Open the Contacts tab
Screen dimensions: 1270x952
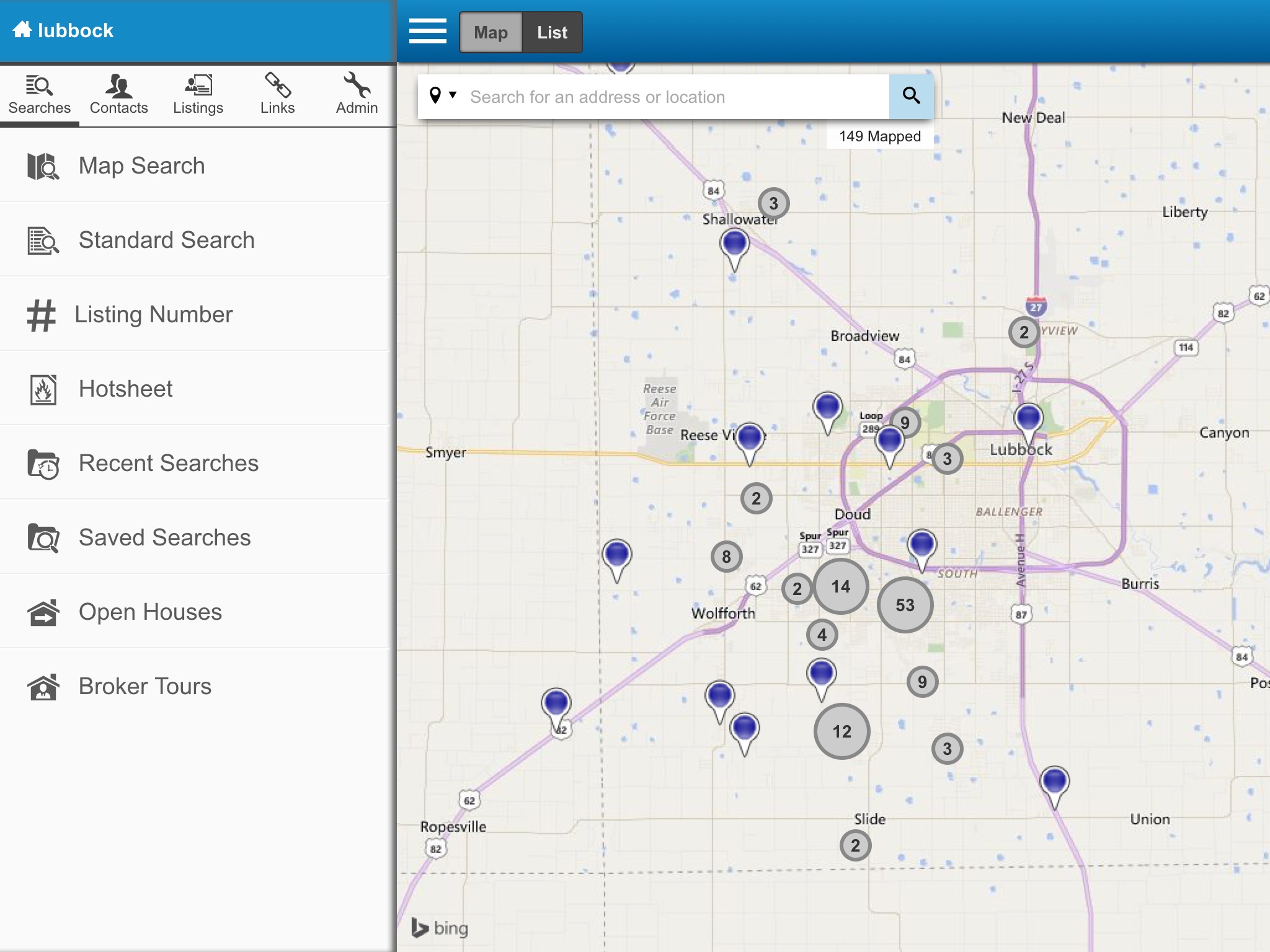(x=118, y=94)
